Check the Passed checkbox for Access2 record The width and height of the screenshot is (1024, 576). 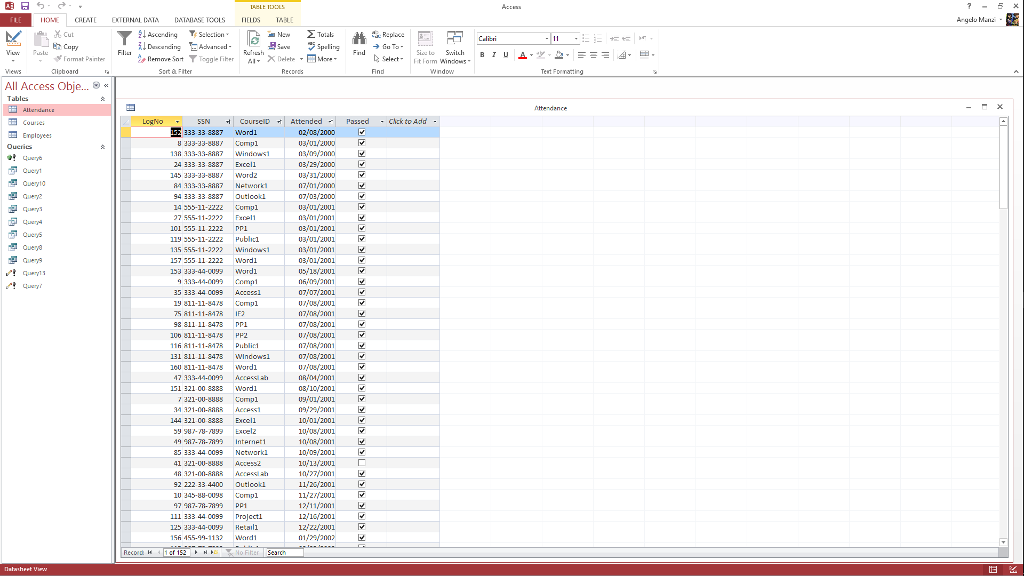pyautogui.click(x=361, y=463)
